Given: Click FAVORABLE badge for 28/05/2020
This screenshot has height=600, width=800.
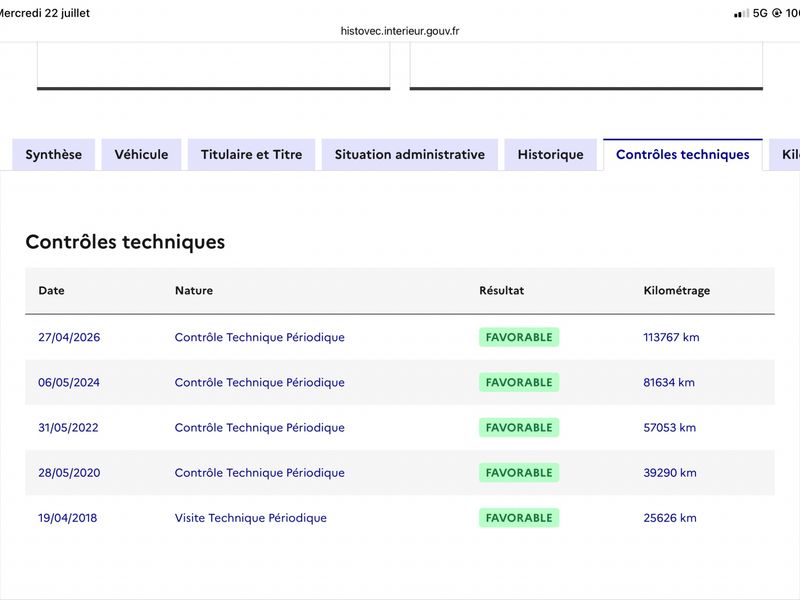Looking at the screenshot, I should pyautogui.click(x=519, y=473).
